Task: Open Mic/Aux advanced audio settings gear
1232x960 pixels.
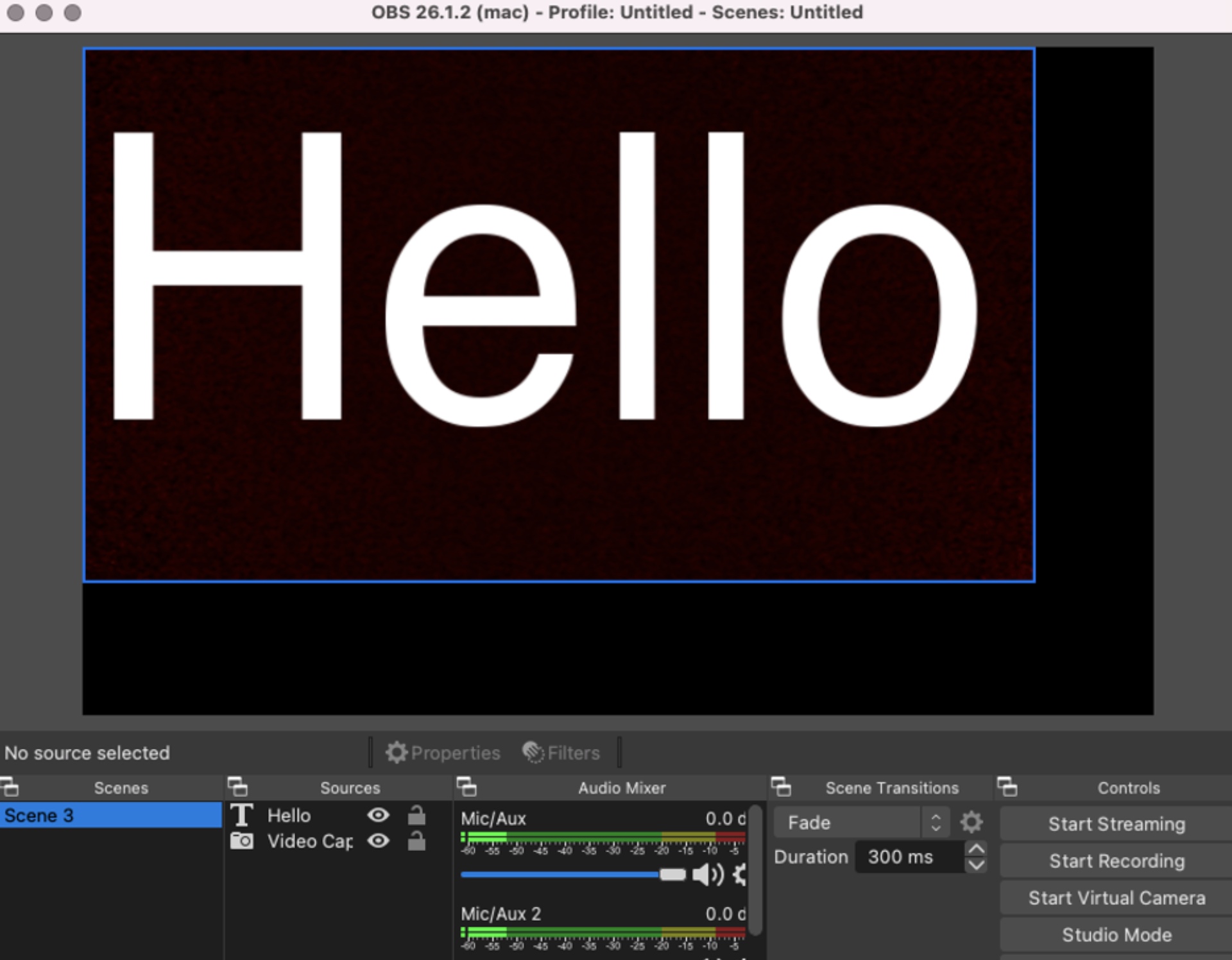Action: [x=739, y=874]
